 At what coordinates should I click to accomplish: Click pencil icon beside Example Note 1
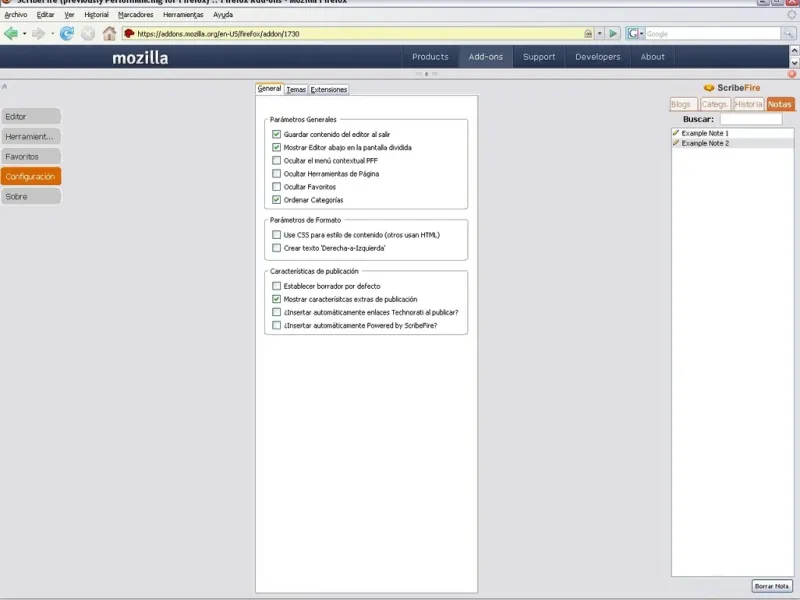click(676, 133)
